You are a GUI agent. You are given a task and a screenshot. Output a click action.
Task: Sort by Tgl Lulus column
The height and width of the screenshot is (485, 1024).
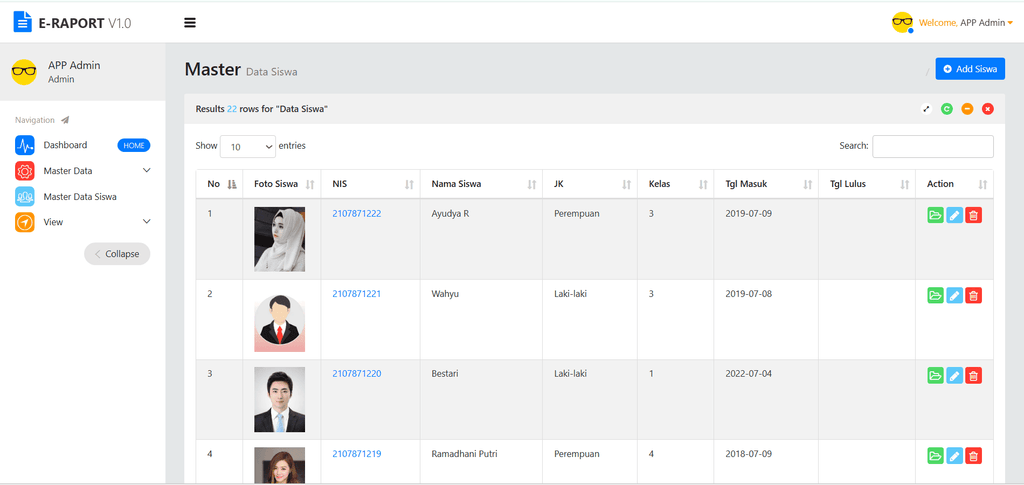867,184
